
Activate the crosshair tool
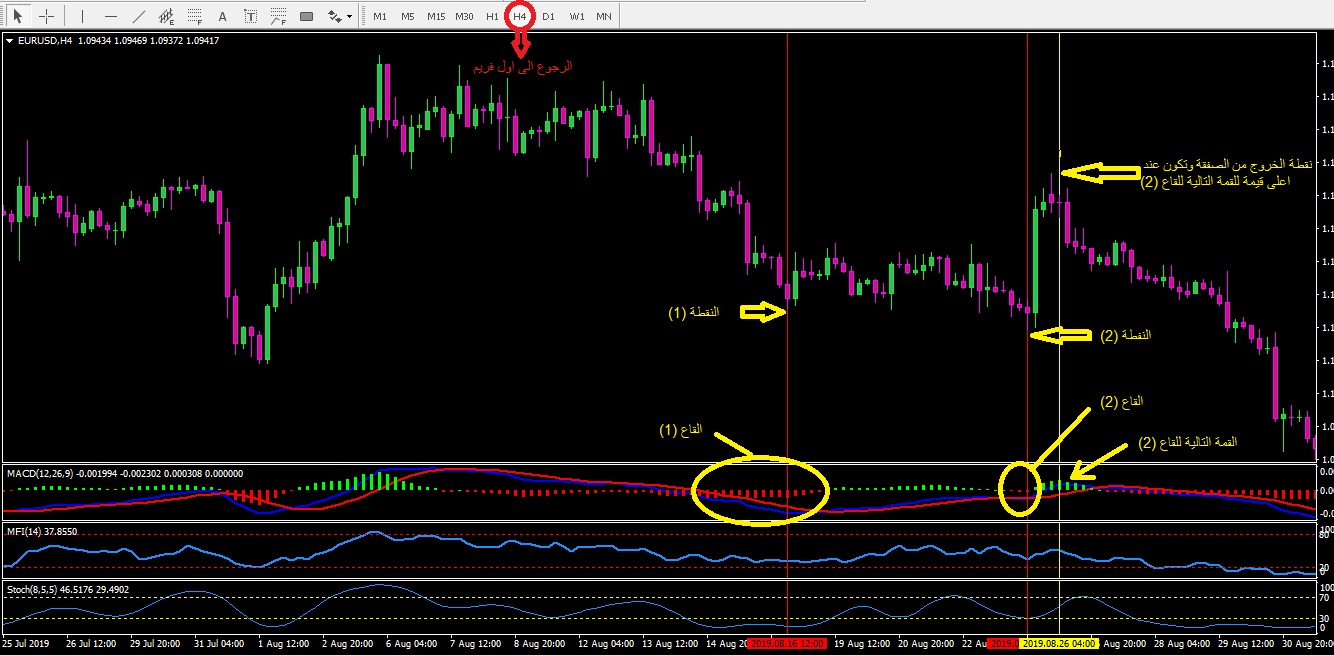46,16
